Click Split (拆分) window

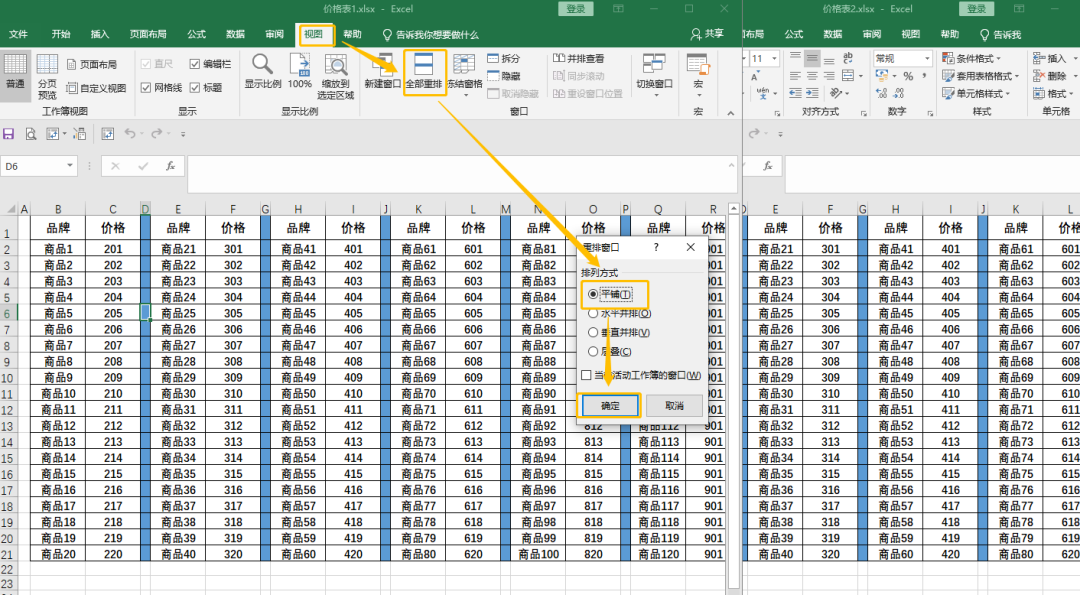tap(503, 59)
